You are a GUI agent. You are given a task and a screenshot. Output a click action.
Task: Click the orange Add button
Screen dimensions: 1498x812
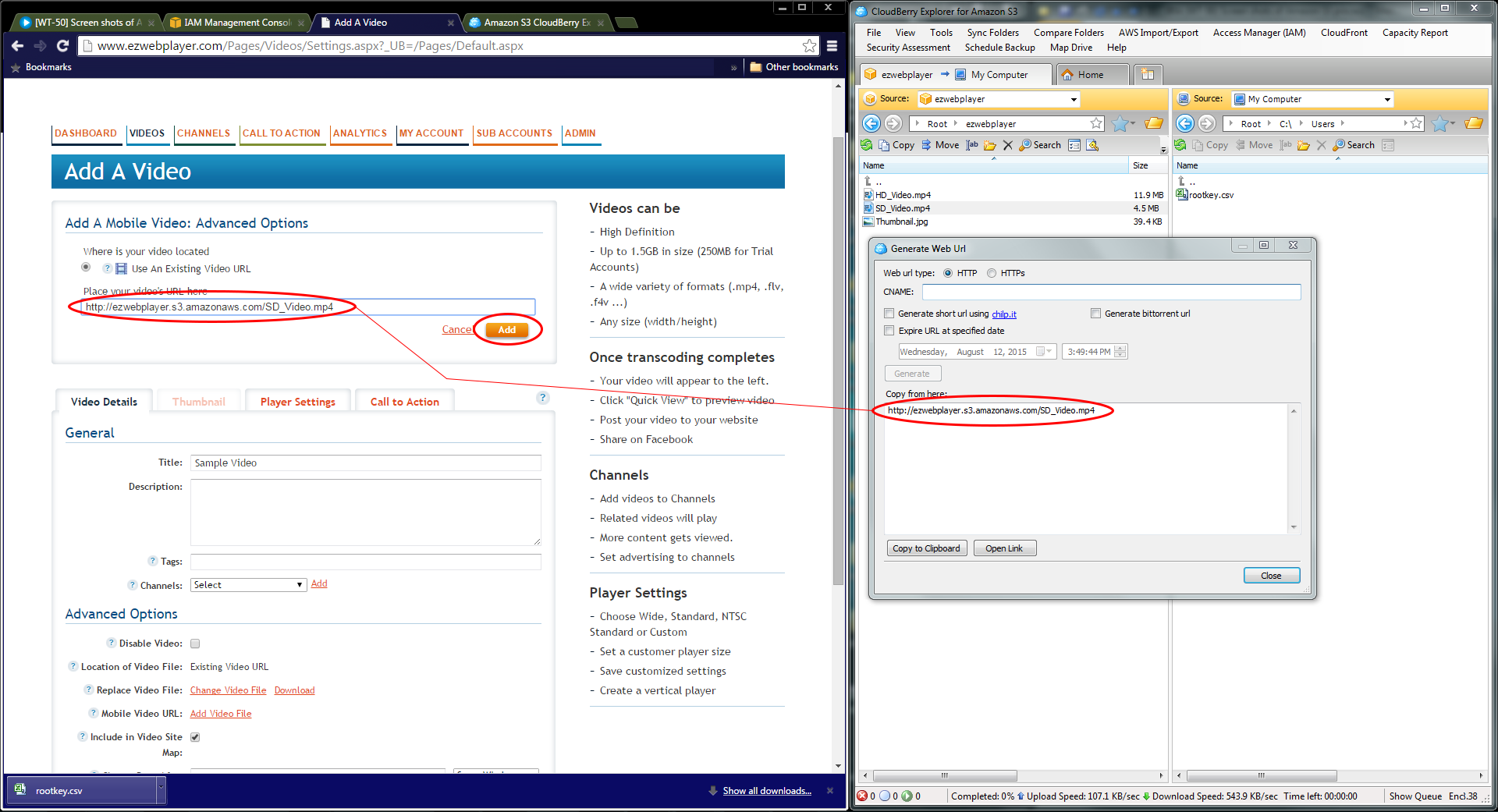click(x=506, y=330)
